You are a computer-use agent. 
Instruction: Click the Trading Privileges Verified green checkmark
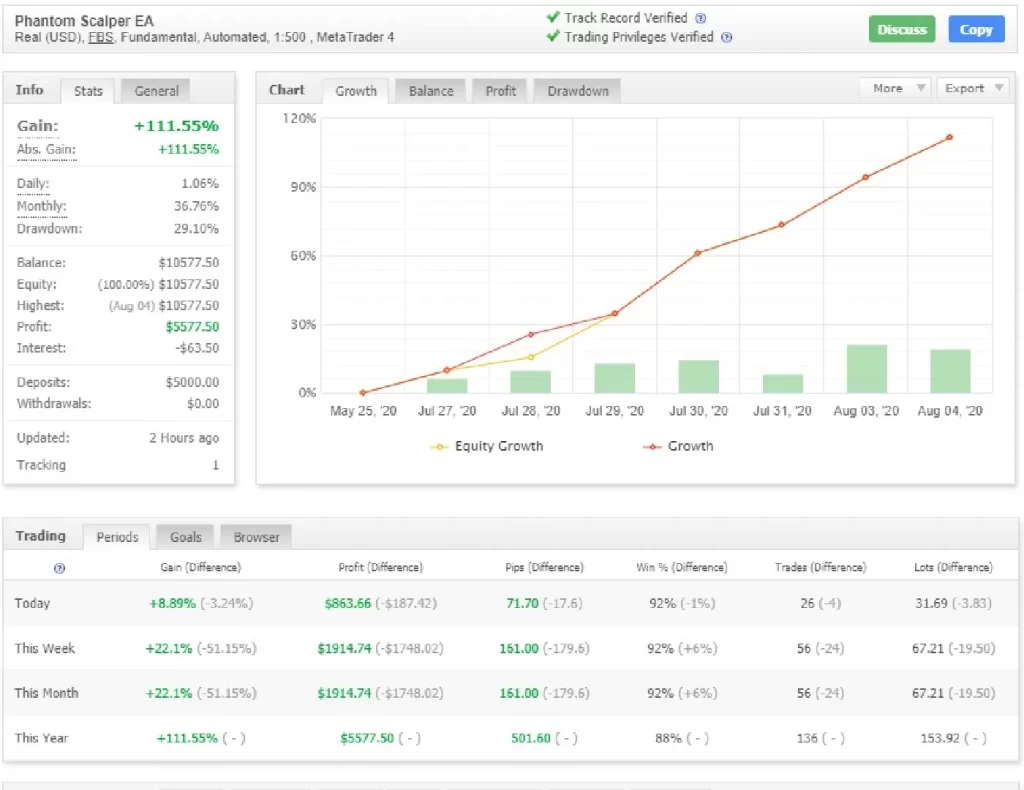pos(552,36)
